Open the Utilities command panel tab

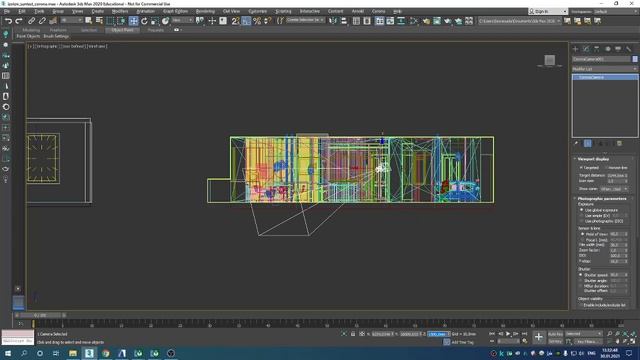click(629, 49)
